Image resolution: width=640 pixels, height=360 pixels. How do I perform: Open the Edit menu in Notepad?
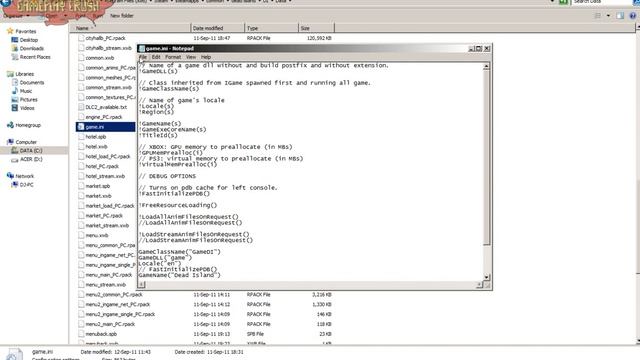click(x=156, y=57)
